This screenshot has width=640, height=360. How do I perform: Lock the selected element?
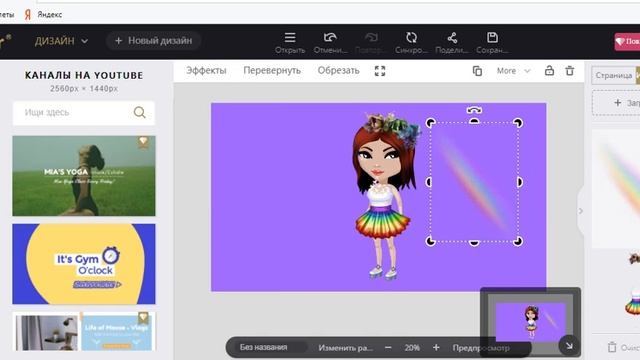coord(549,71)
